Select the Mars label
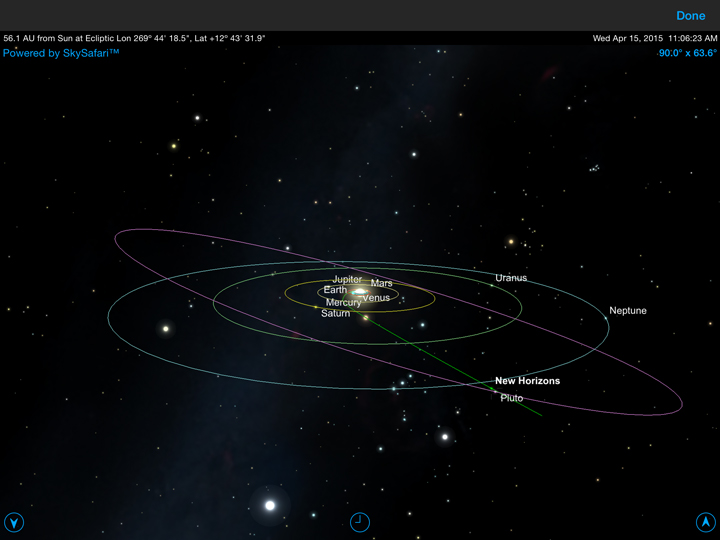Viewport: 720px width, 540px height. coord(381,283)
